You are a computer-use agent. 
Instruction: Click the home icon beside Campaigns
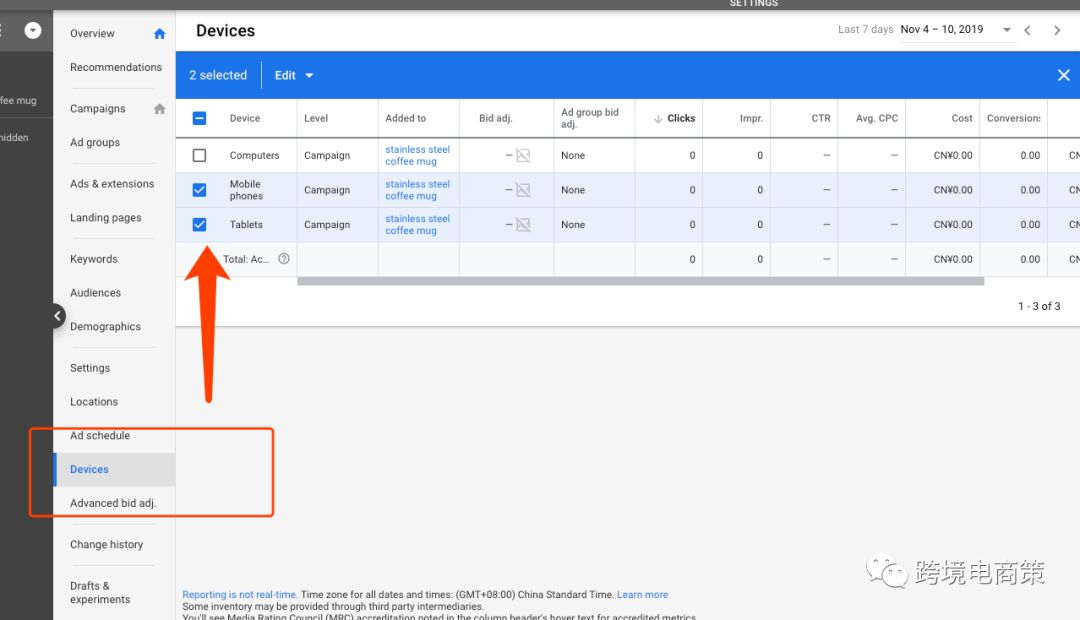tap(159, 109)
